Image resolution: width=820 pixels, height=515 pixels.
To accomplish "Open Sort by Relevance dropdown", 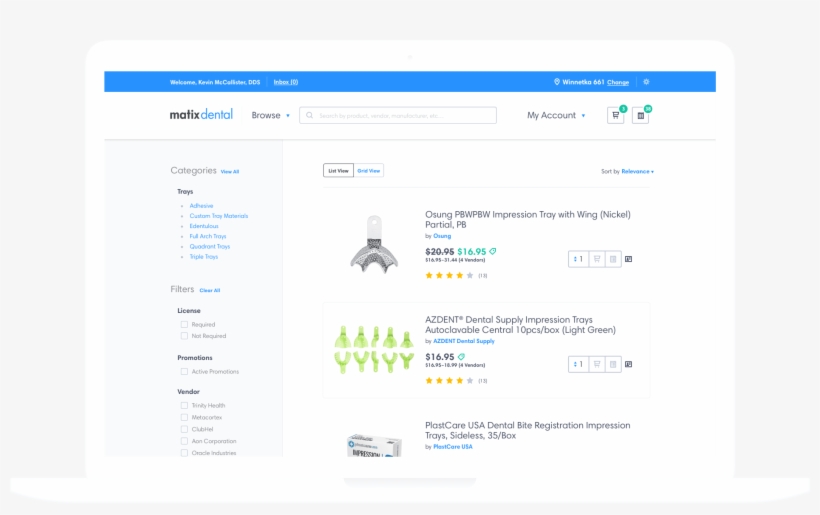I will click(637, 171).
